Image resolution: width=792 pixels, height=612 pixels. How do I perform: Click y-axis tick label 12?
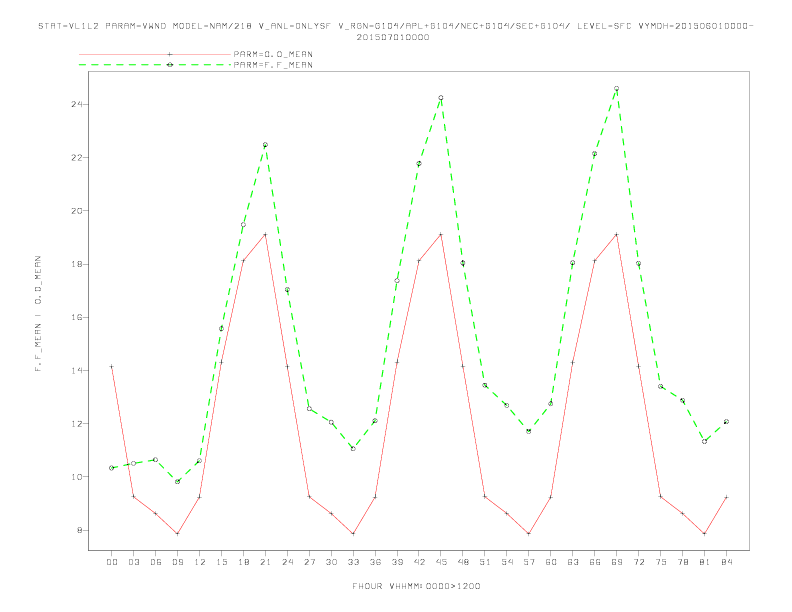pyautogui.click(x=77, y=424)
